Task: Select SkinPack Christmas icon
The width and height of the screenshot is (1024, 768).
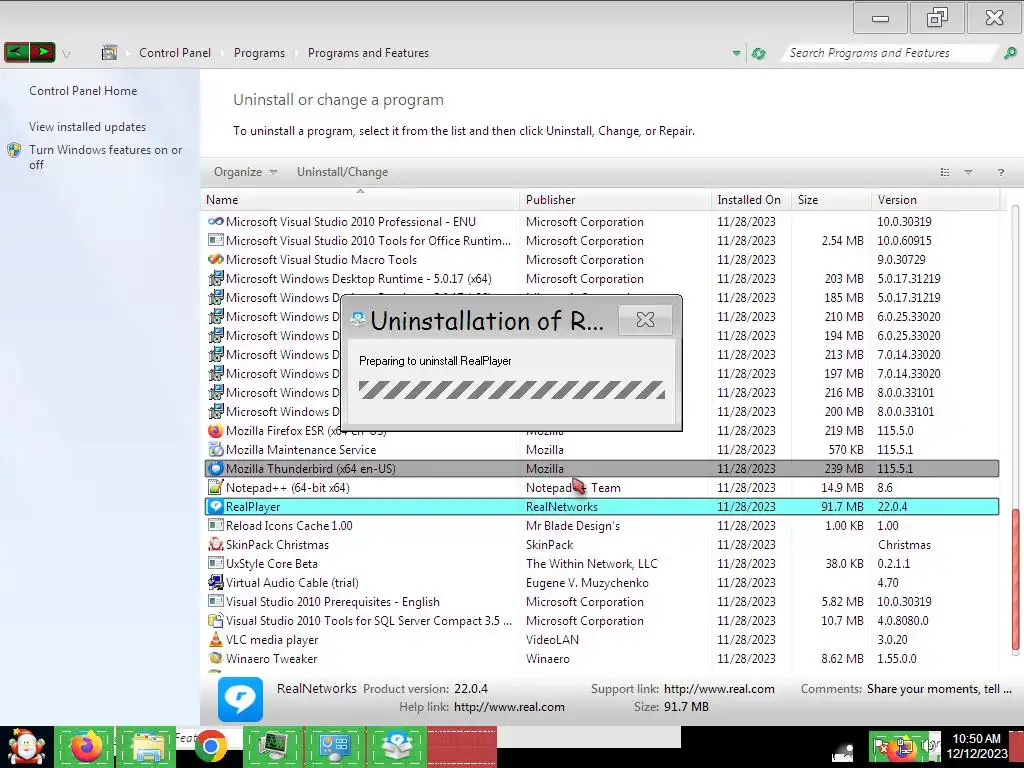Action: point(216,544)
